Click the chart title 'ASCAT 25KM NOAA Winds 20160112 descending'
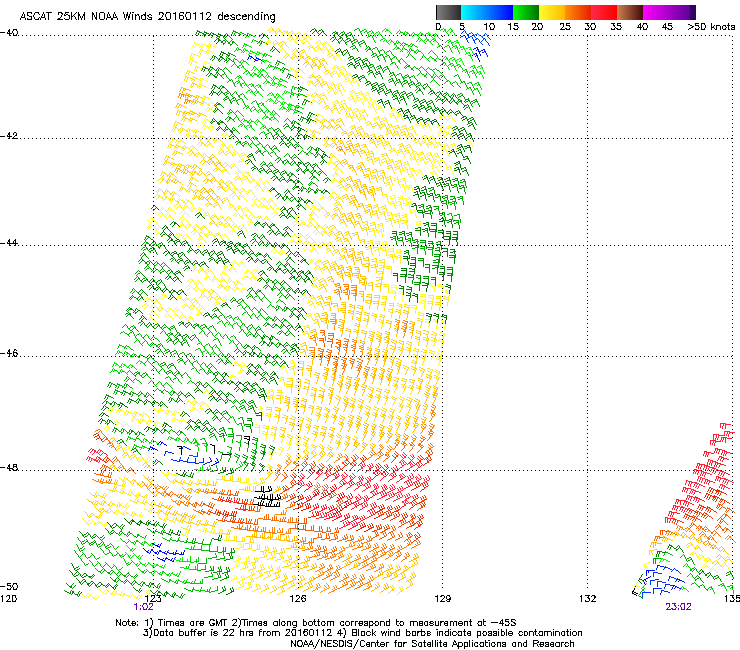The height and width of the screenshot is (650, 740). [147, 16]
